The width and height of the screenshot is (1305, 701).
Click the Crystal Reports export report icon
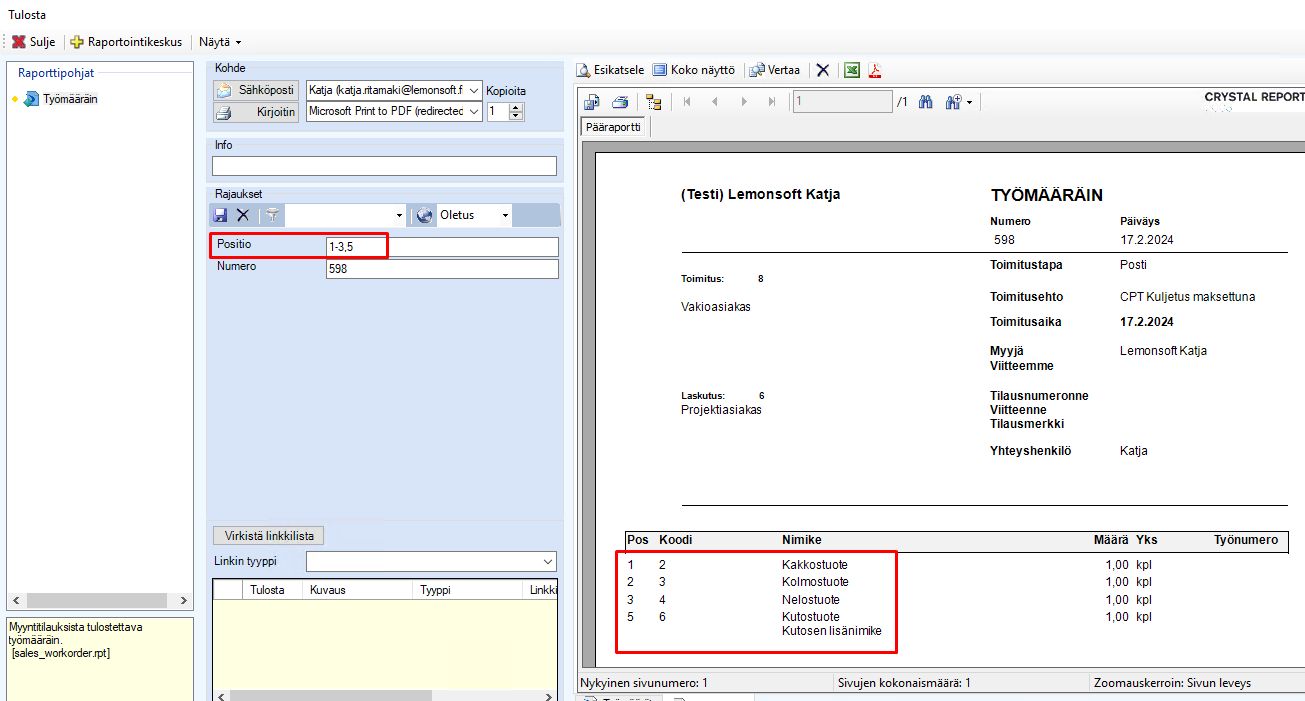click(591, 102)
